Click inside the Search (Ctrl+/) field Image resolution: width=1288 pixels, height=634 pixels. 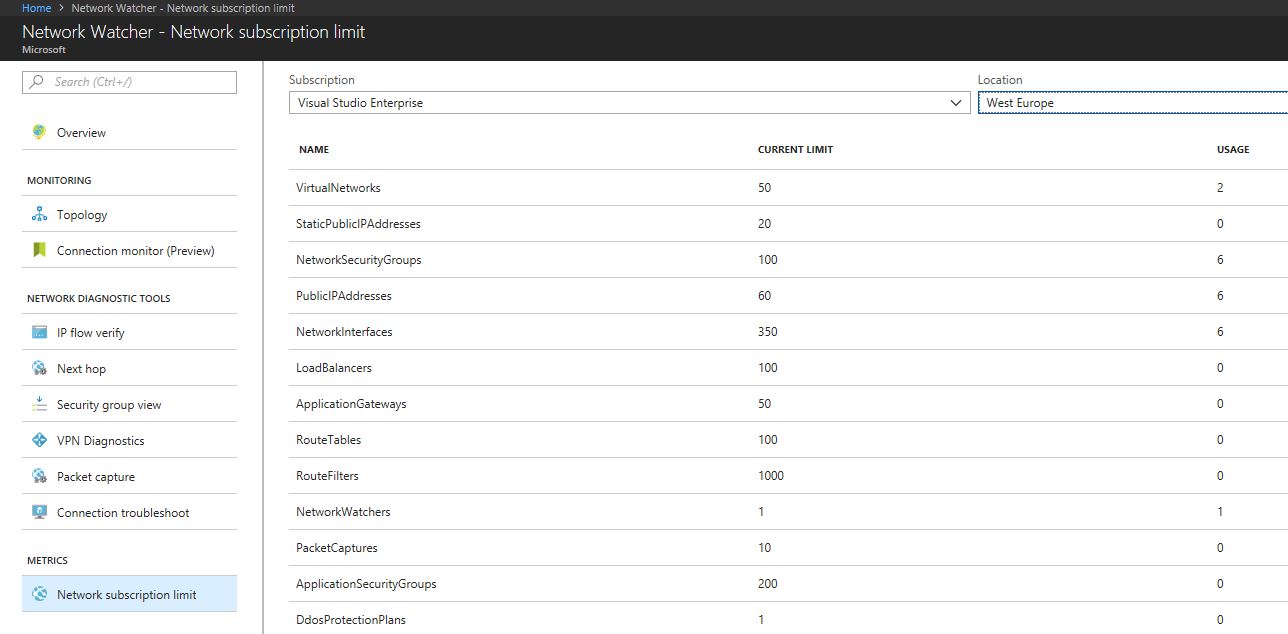tap(129, 82)
